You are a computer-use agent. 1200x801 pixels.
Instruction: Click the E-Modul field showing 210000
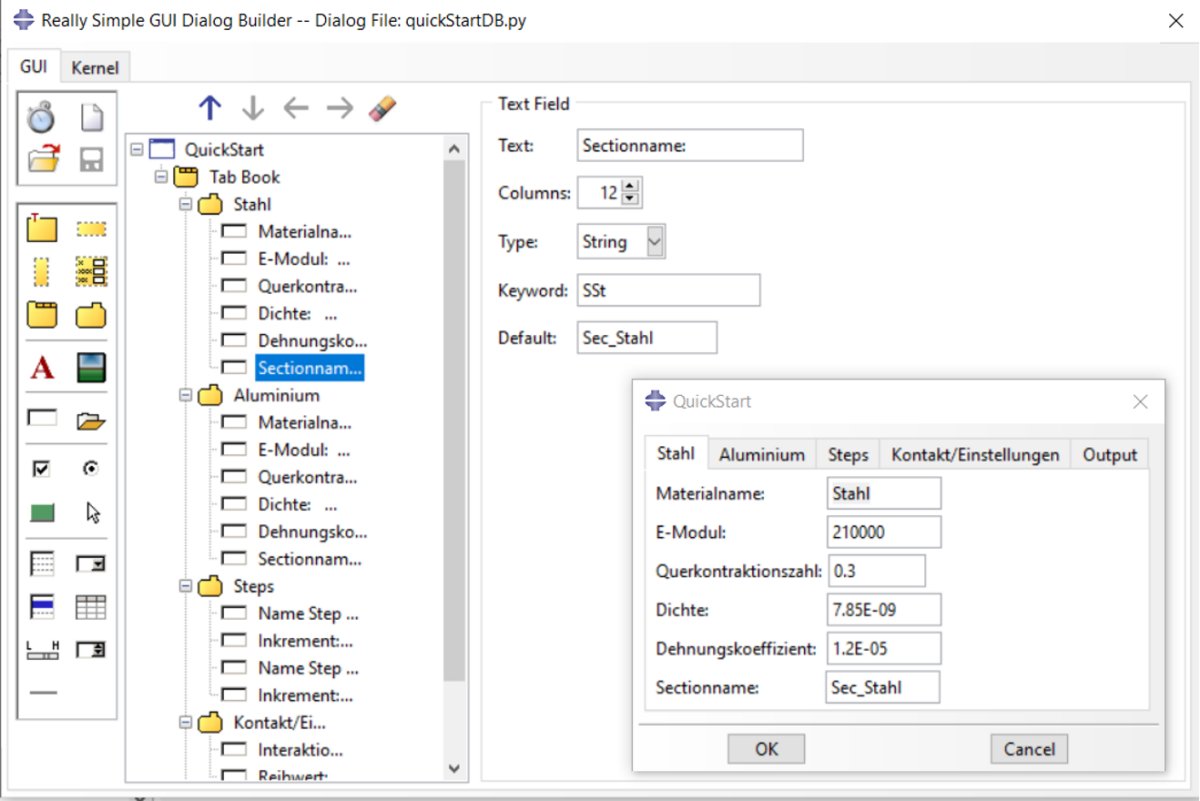point(884,533)
